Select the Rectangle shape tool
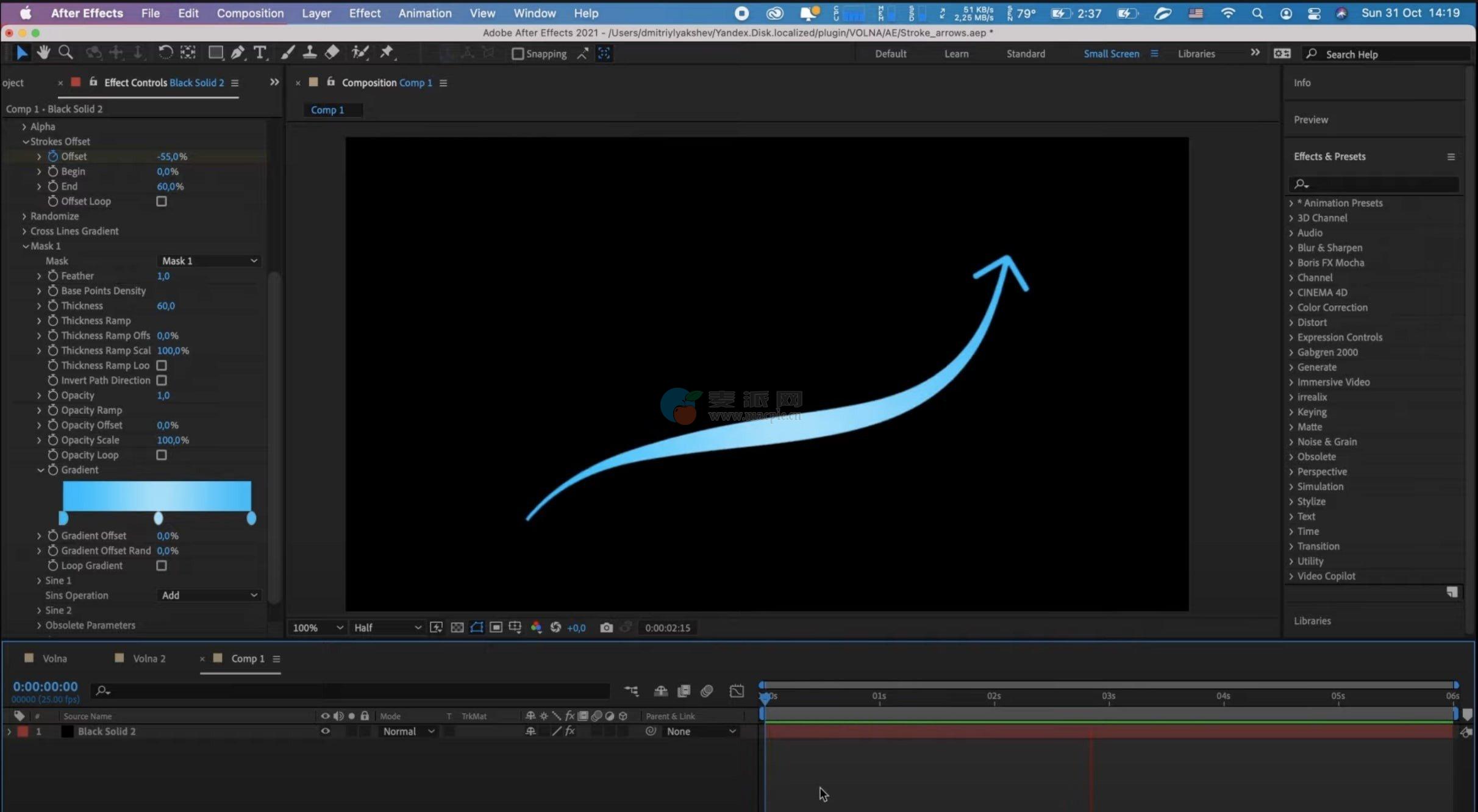The width and height of the screenshot is (1478, 812). pos(215,53)
